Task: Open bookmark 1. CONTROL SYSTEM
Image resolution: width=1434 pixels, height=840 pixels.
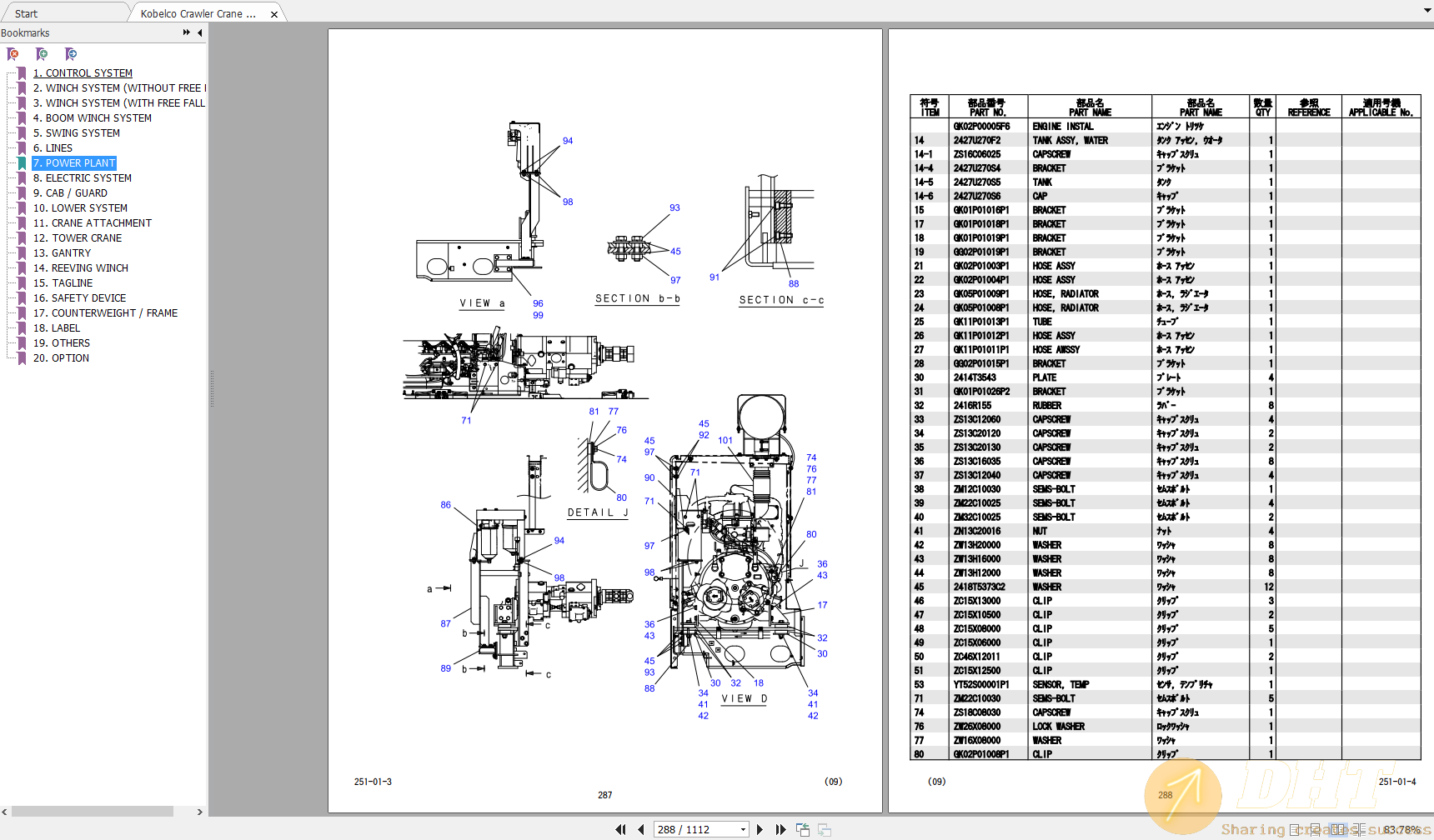Action: (x=83, y=73)
